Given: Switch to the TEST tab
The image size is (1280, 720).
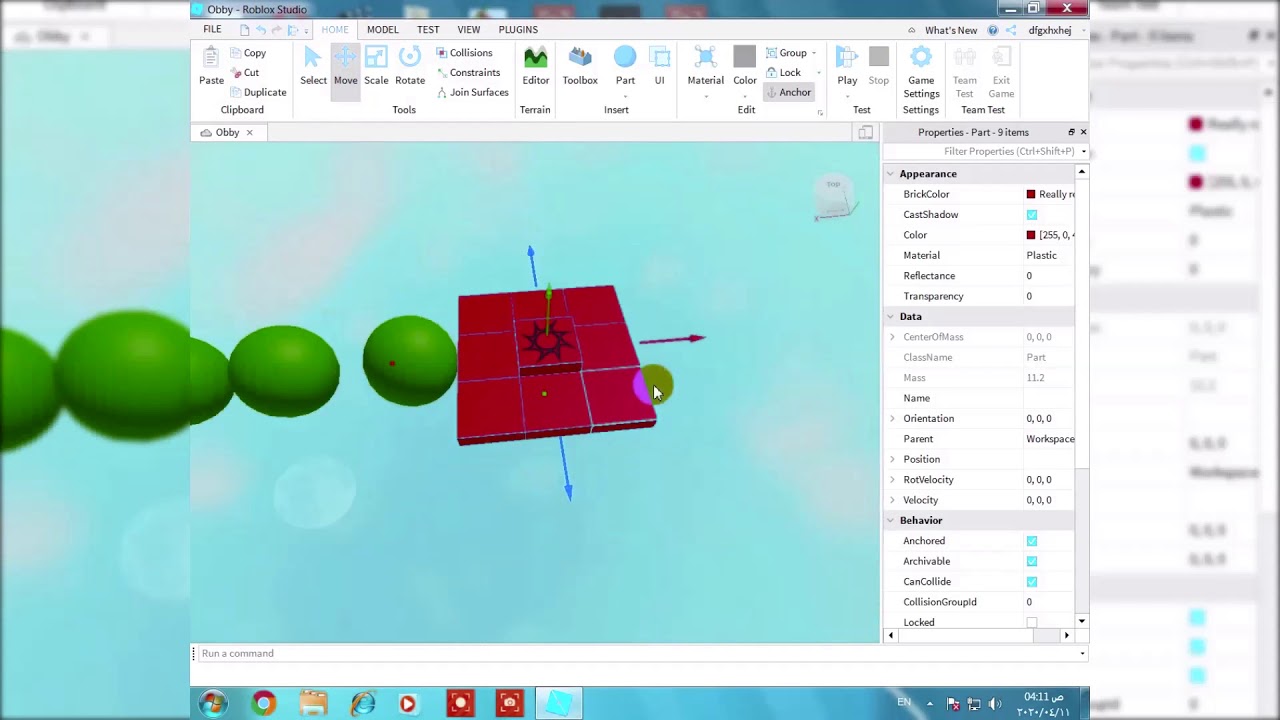Looking at the screenshot, I should click(428, 30).
